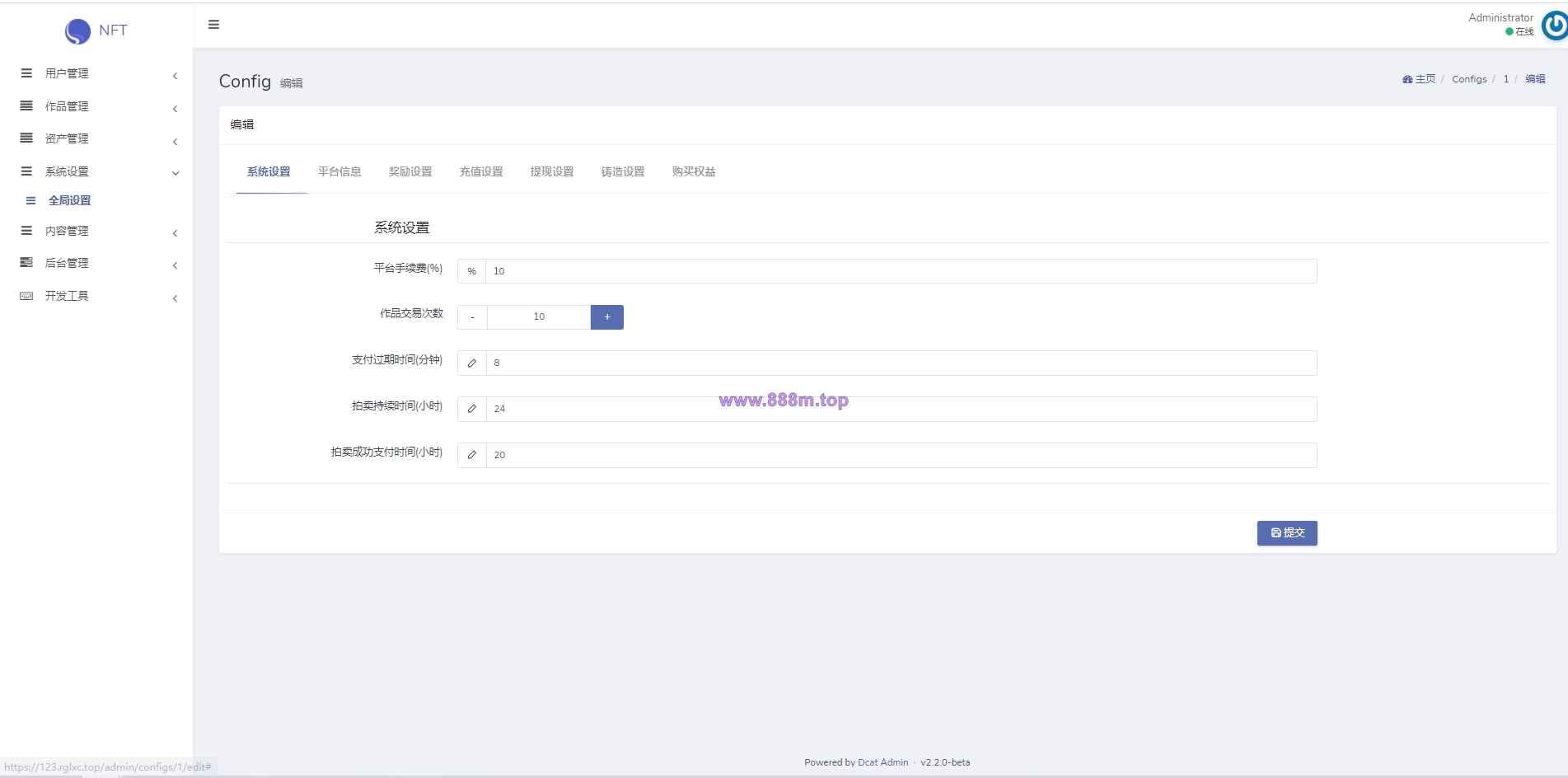The height and width of the screenshot is (778, 1568).
Task: Click the Administrator power avatar icon
Action: (x=1554, y=26)
